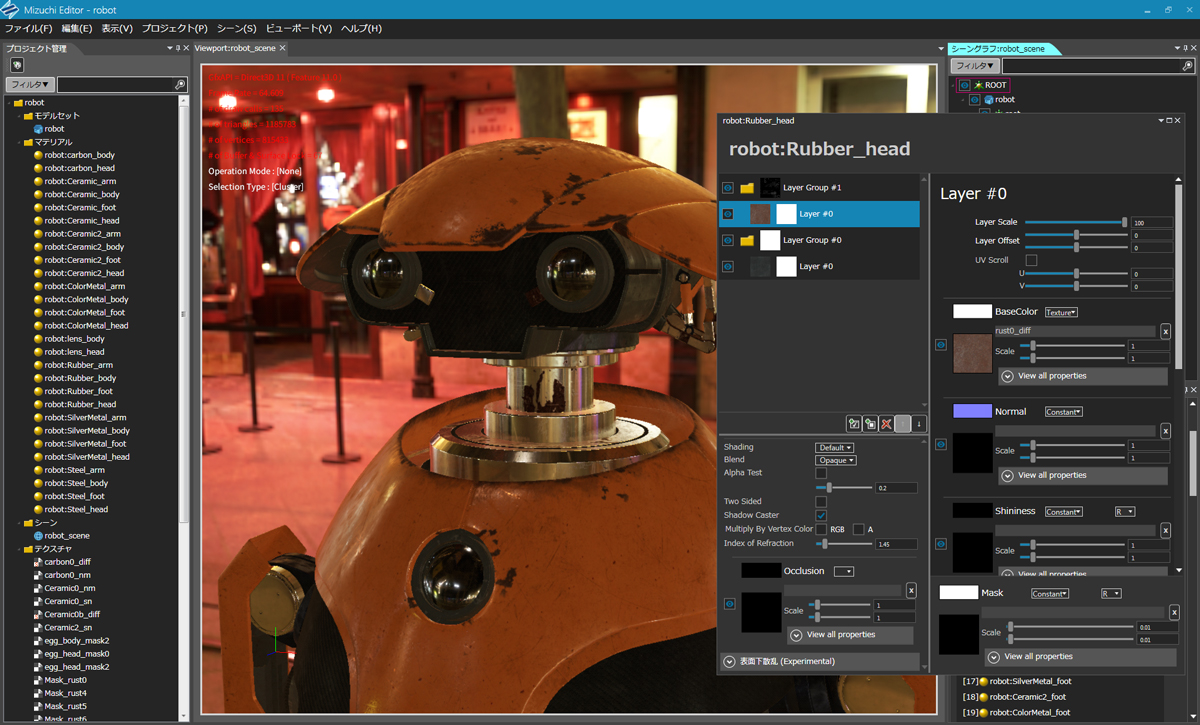The height and width of the screenshot is (725, 1200).
Task: Open the フィルタ dropdown in project panel
Action: tap(30, 85)
